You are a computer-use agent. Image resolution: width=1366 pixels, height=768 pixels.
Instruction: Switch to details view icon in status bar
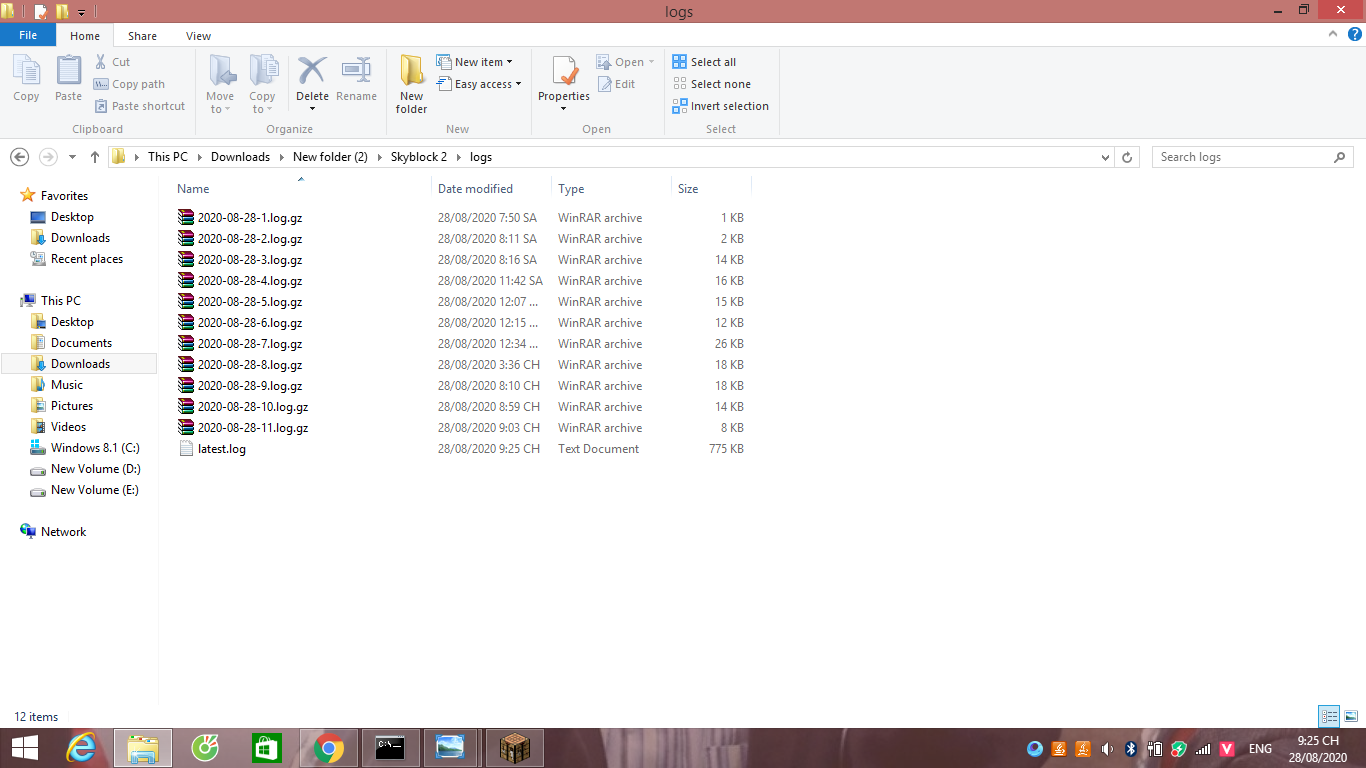coord(1329,716)
